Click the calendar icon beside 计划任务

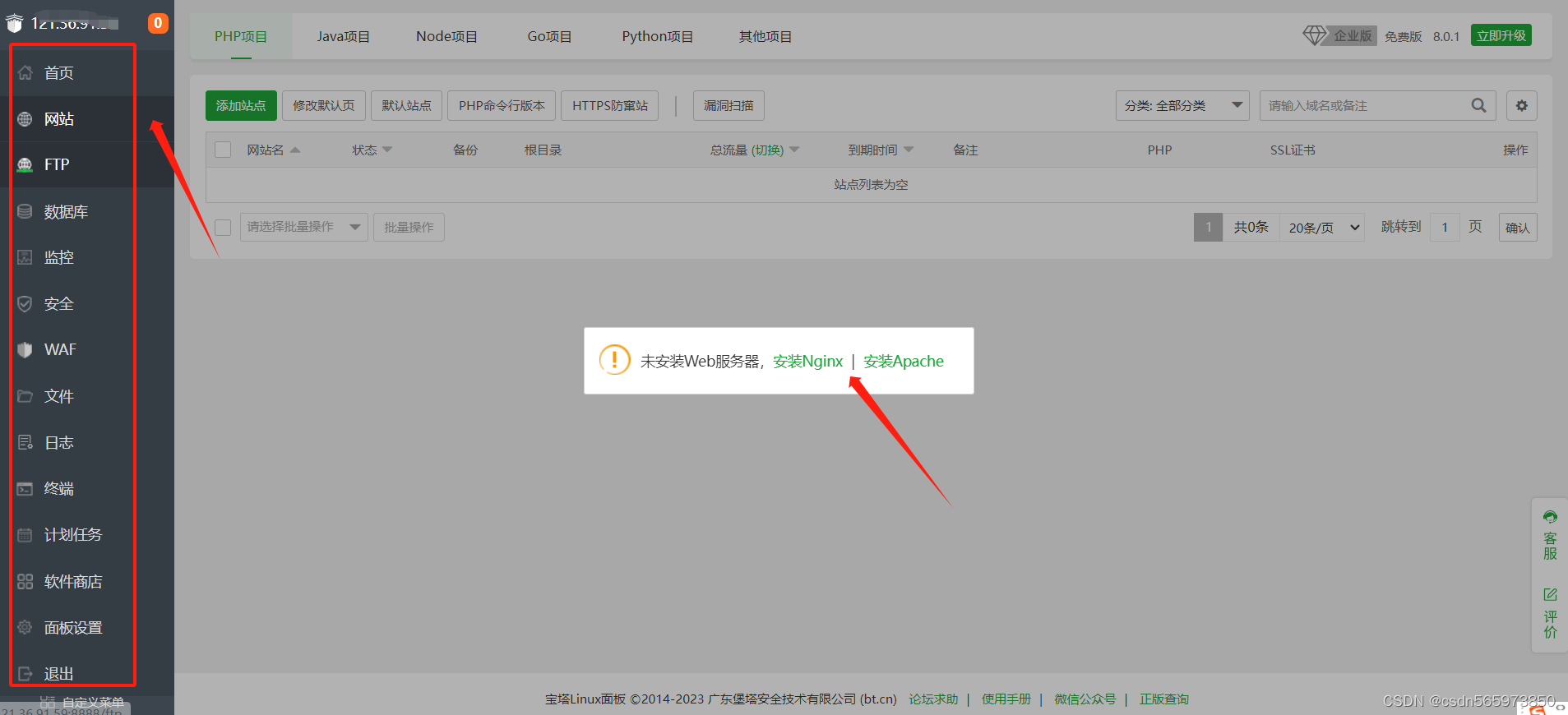25,534
